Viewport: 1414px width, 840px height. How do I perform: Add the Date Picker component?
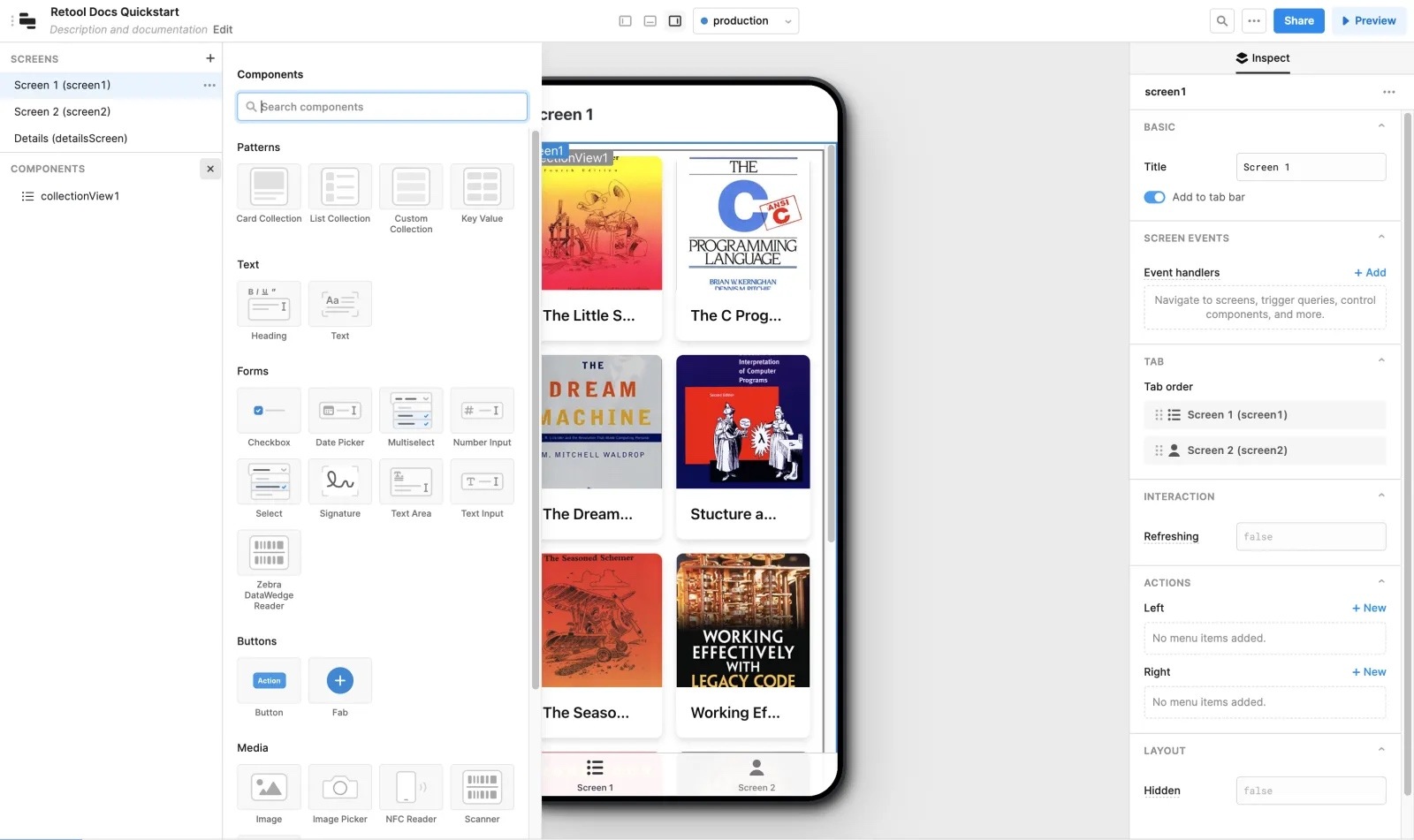pyautogui.click(x=340, y=411)
